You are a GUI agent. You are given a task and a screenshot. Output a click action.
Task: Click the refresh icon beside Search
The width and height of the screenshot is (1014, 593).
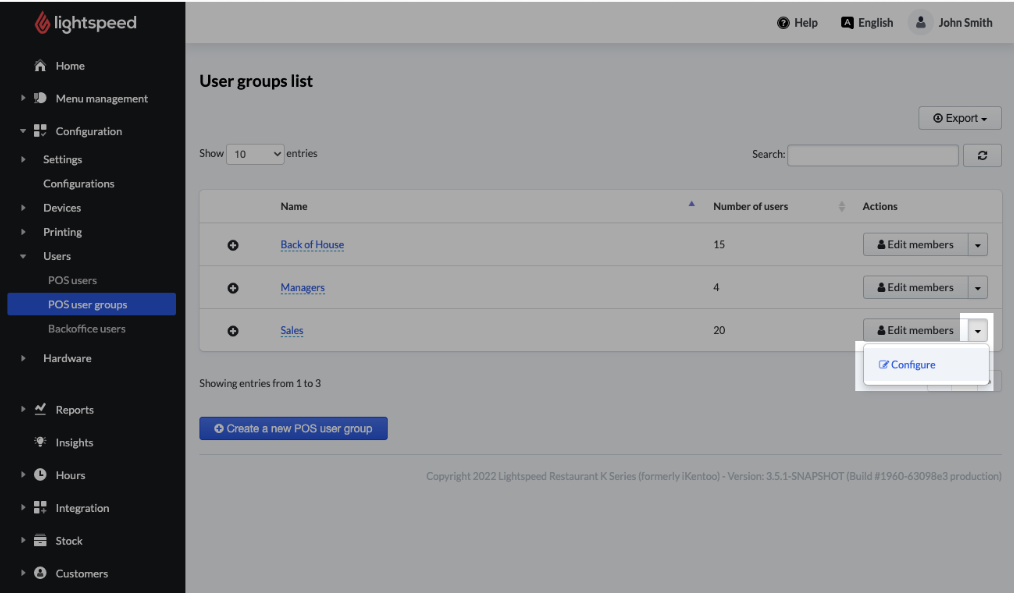(982, 155)
